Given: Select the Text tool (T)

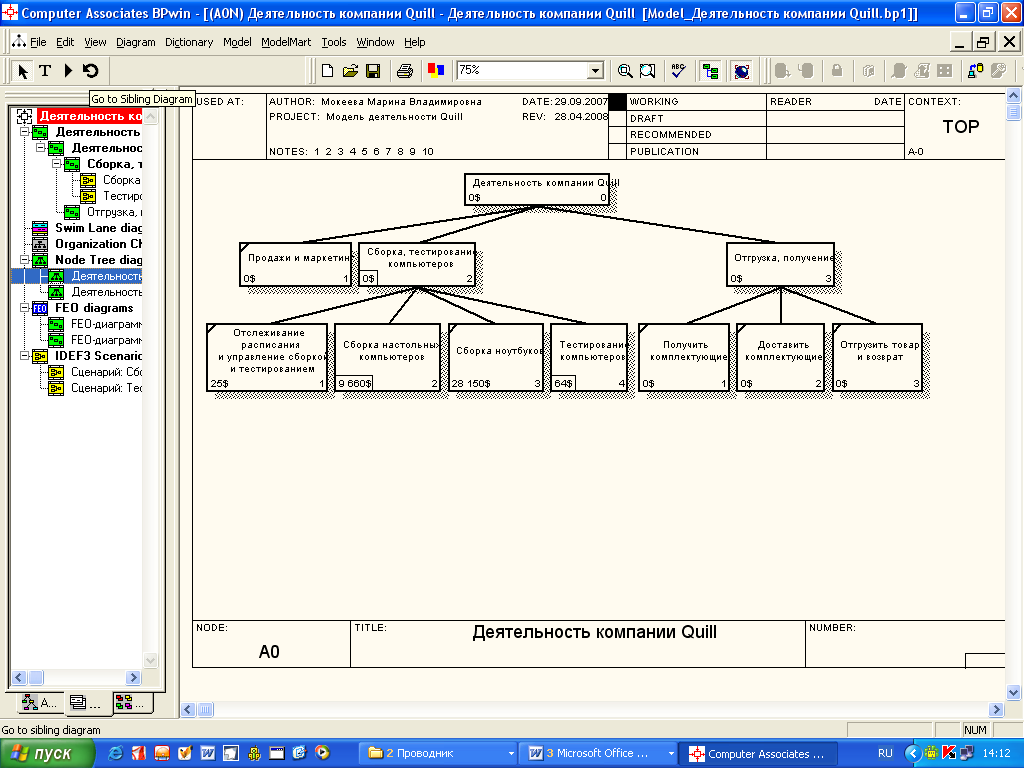Looking at the screenshot, I should click(45, 71).
